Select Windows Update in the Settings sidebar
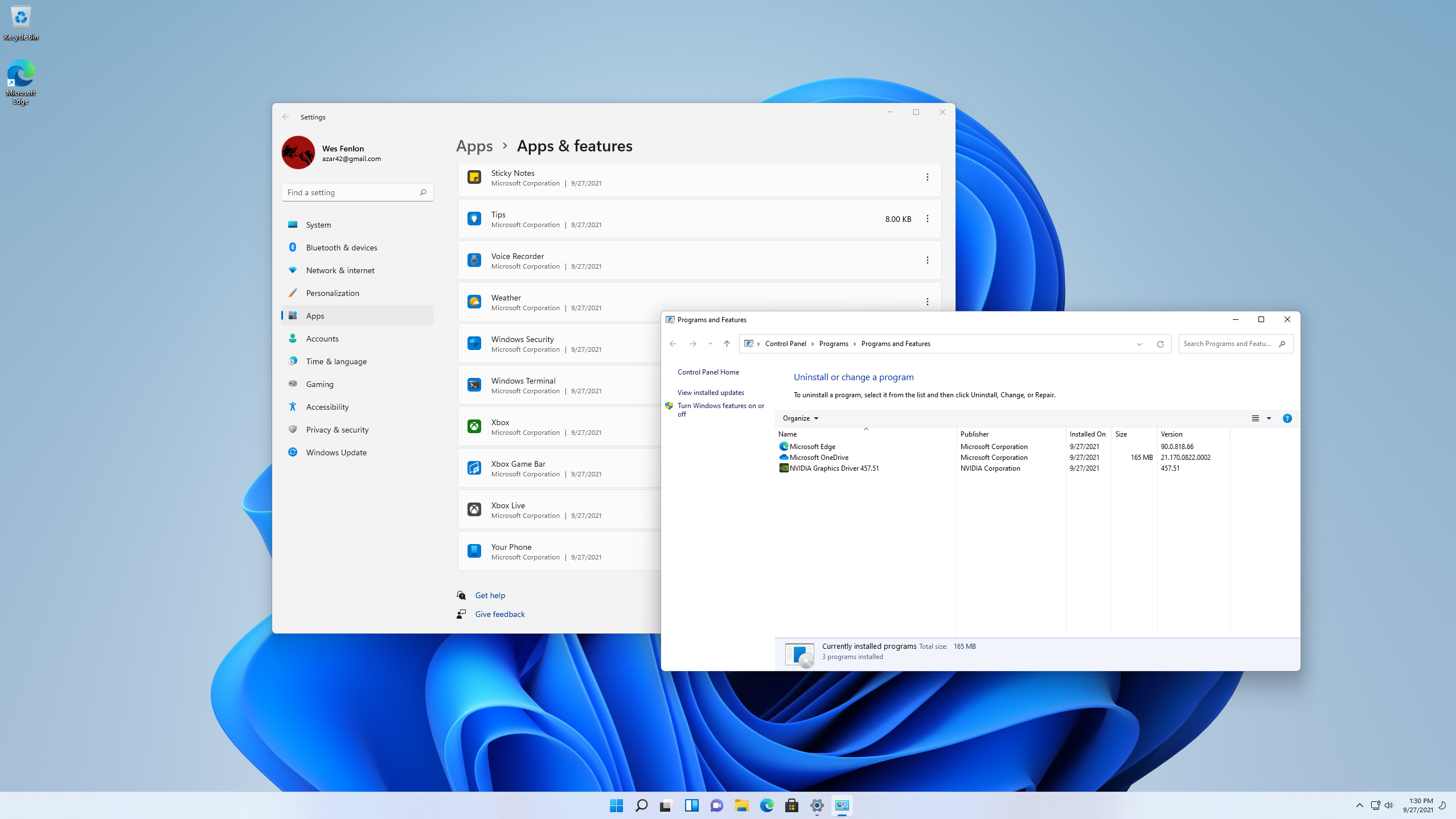The width and height of the screenshot is (1456, 819). pos(336,452)
